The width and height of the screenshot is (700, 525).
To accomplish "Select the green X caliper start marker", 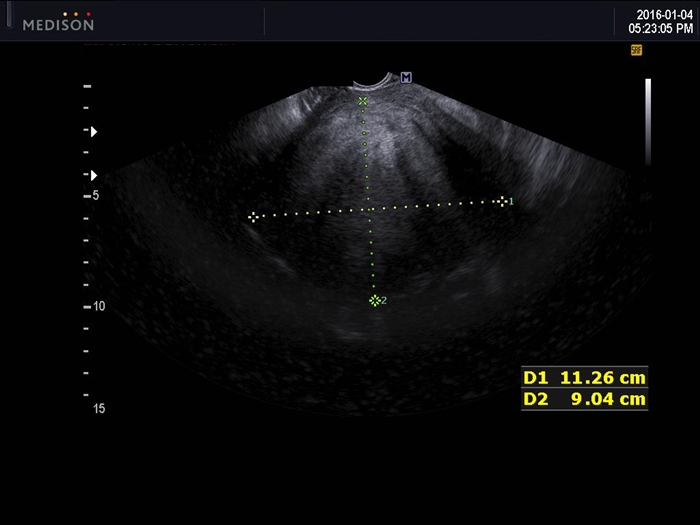I will tap(362, 101).
